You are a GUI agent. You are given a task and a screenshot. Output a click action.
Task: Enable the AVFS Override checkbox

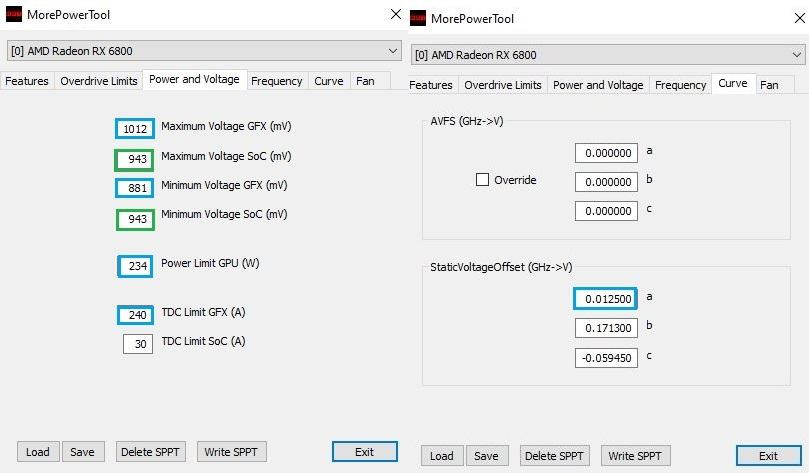point(482,180)
